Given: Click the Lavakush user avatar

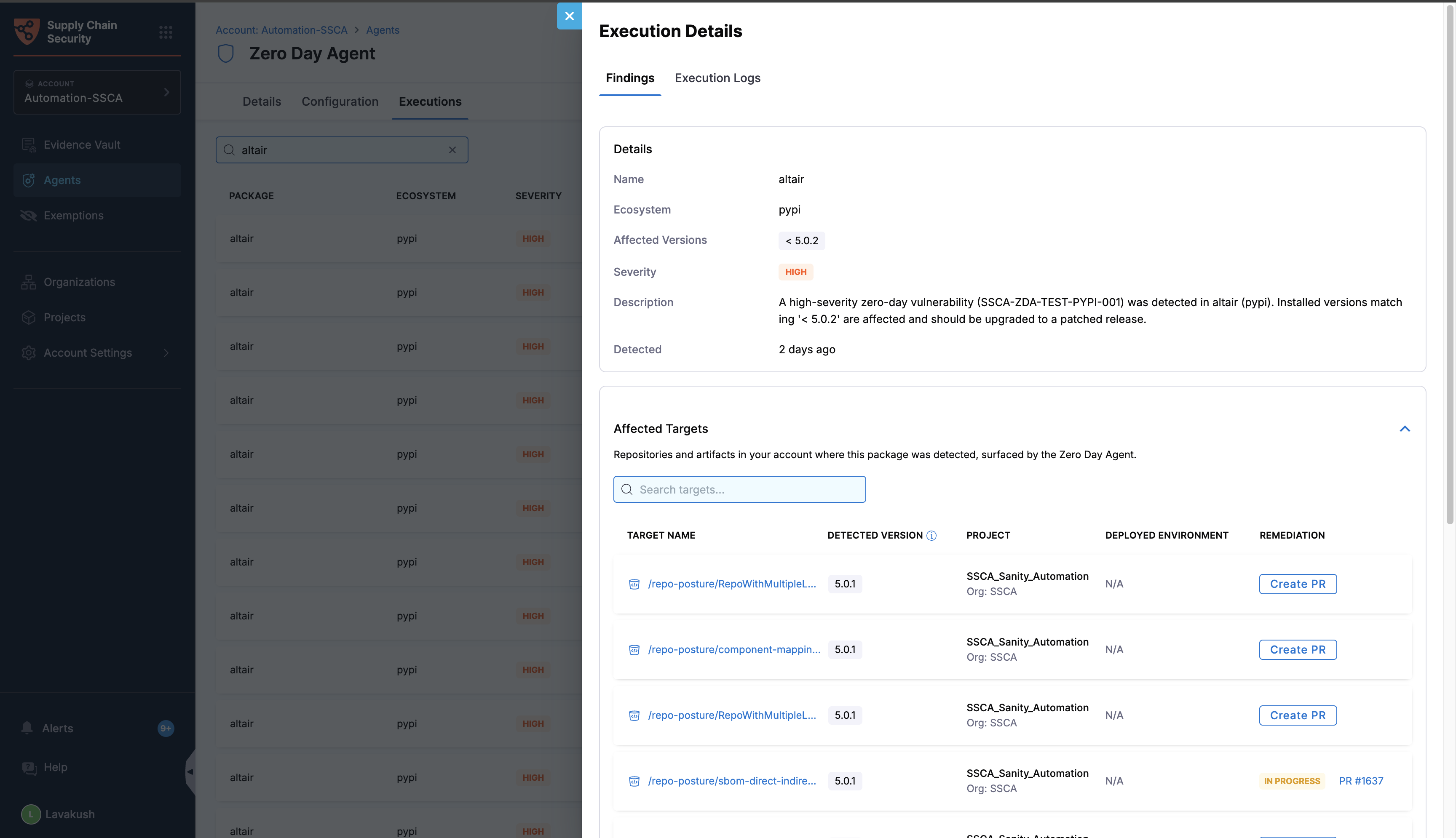Looking at the screenshot, I should tap(31, 814).
